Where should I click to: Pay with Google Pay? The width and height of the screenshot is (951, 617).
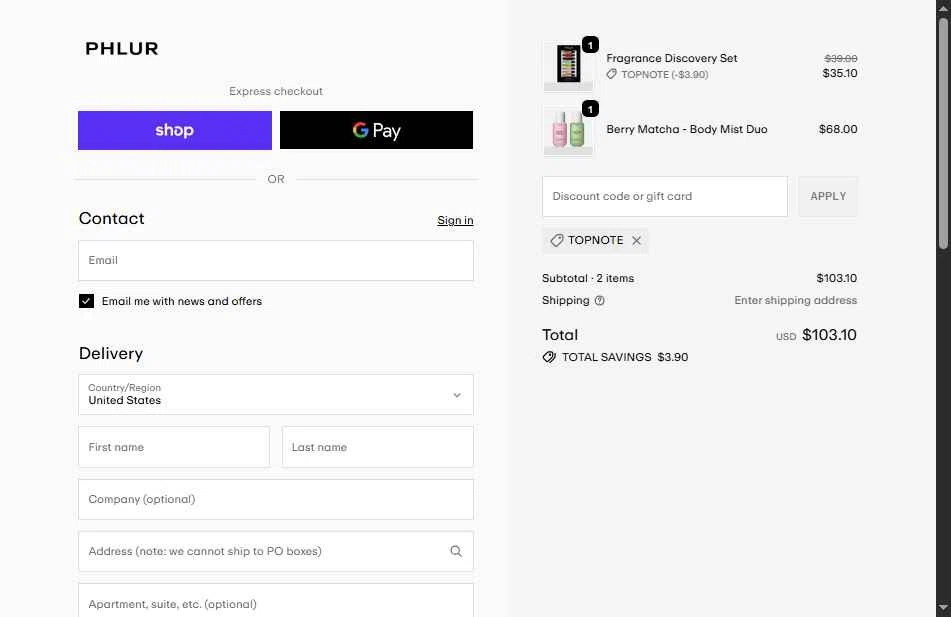376,130
